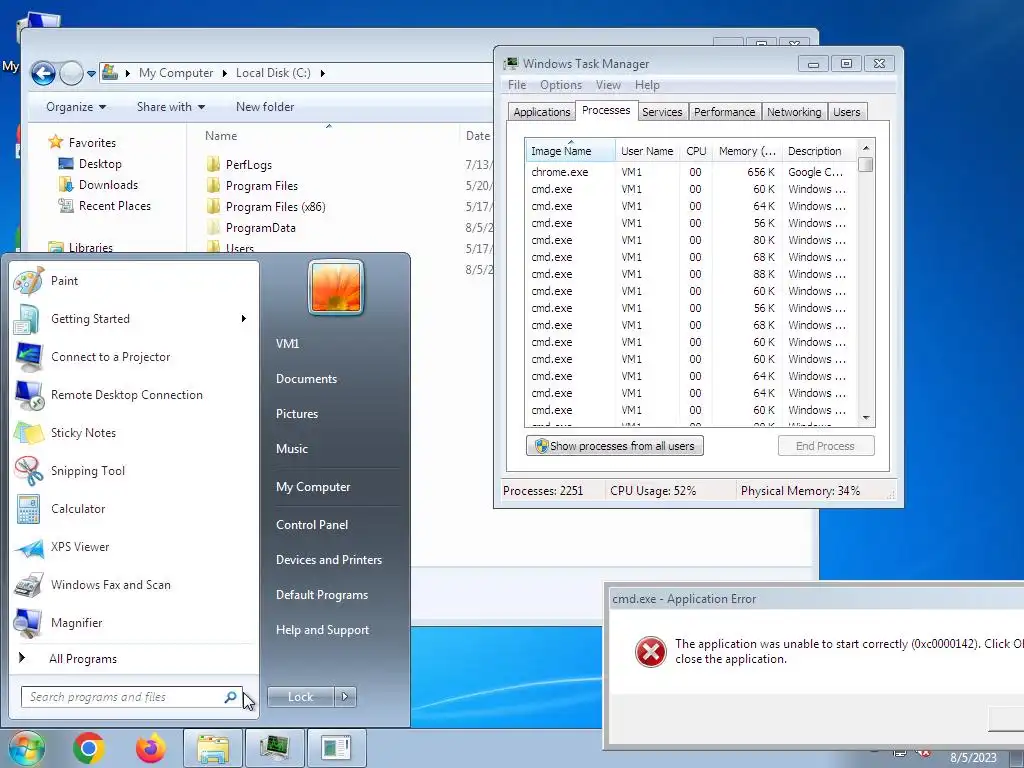Open the File menu in Task Manager

[517, 85]
